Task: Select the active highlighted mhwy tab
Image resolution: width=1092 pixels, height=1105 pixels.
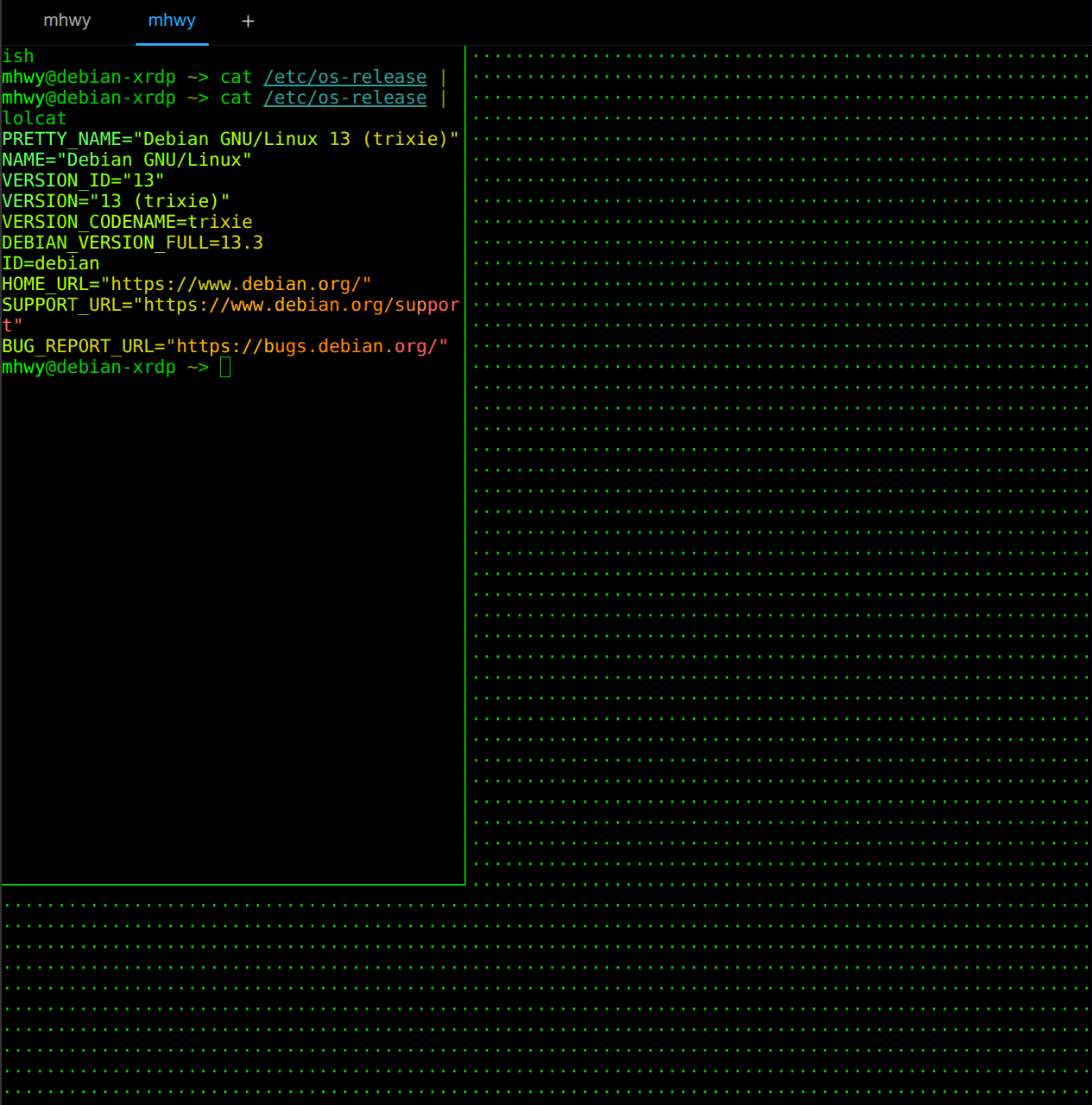Action: pos(172,21)
